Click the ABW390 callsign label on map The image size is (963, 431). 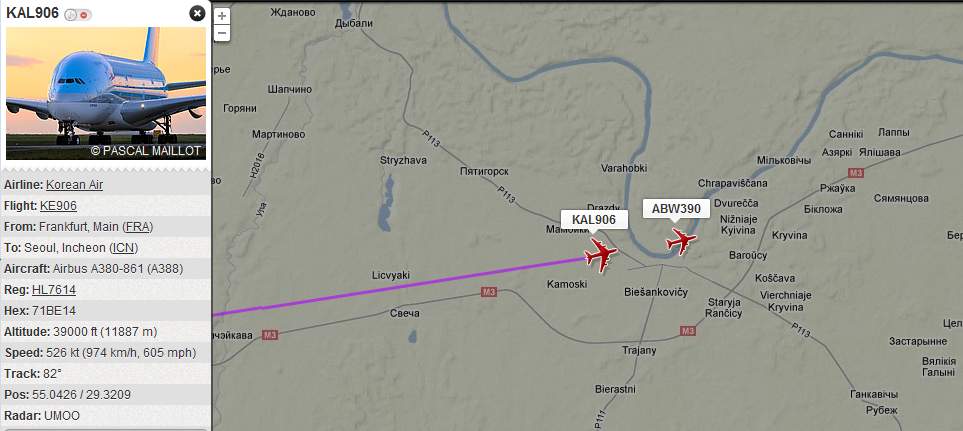676,209
